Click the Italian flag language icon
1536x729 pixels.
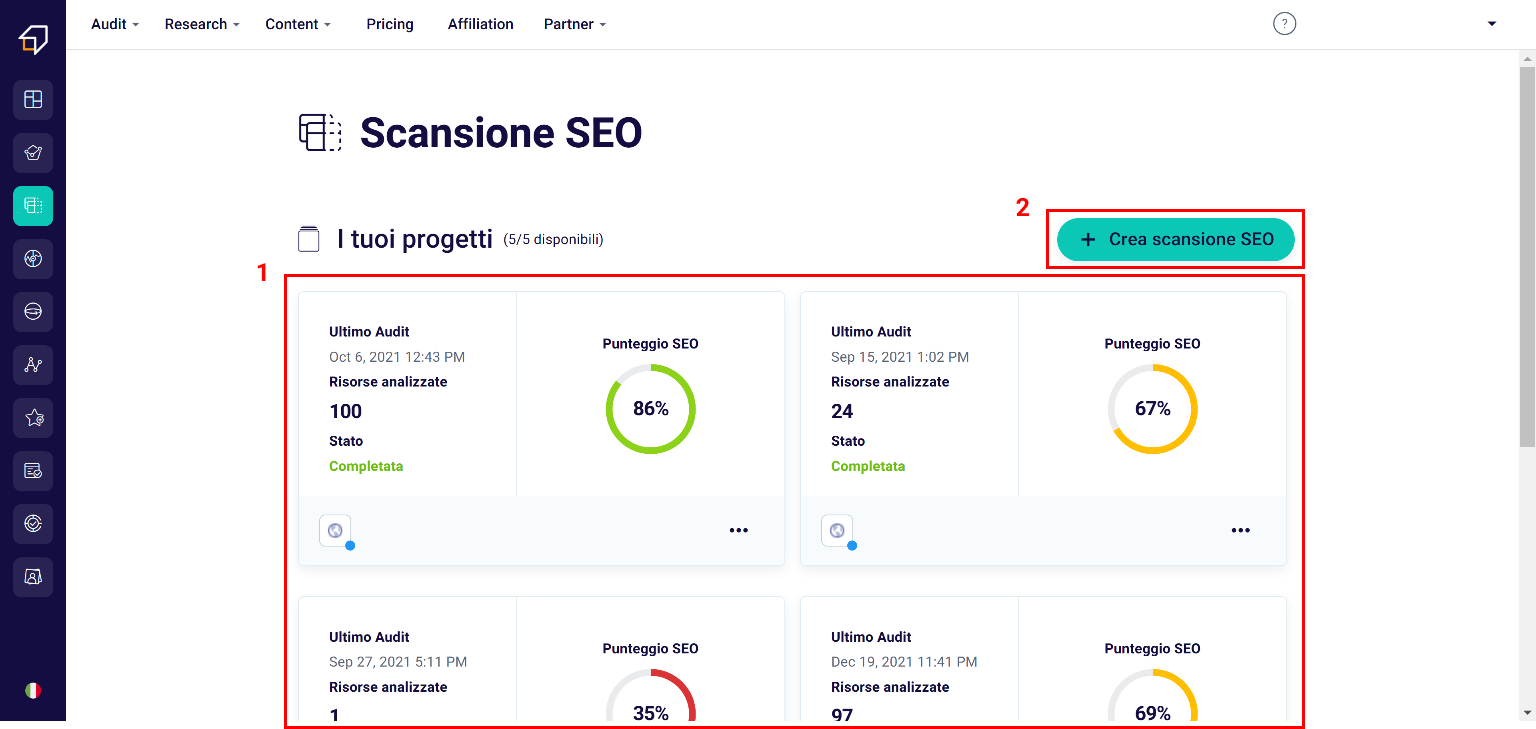click(x=33, y=690)
